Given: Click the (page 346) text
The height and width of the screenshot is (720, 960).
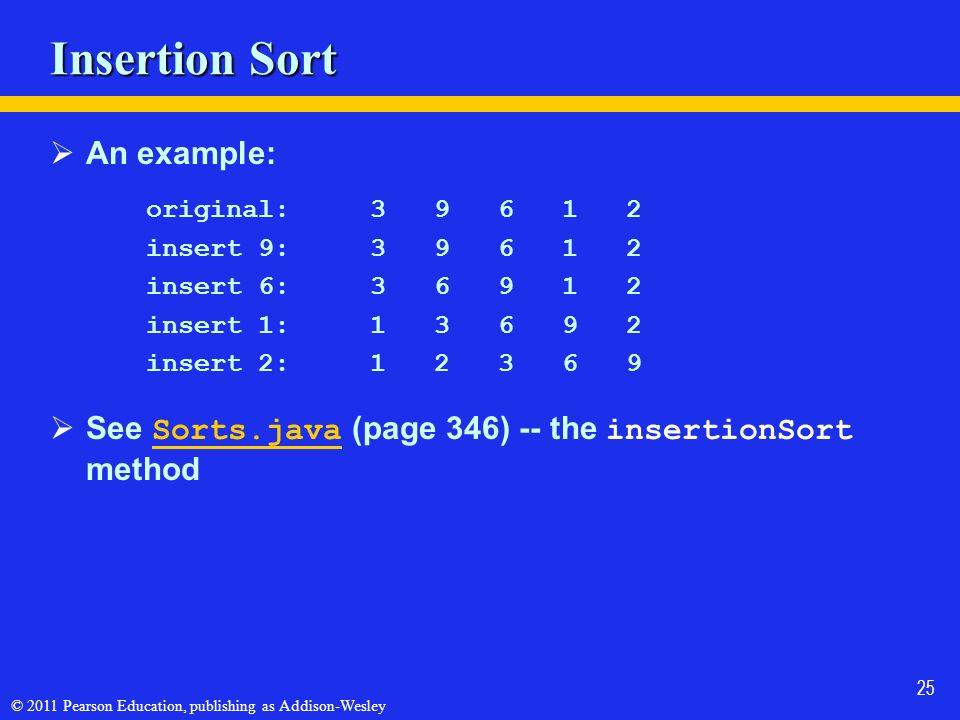Looking at the screenshot, I should [x=431, y=429].
